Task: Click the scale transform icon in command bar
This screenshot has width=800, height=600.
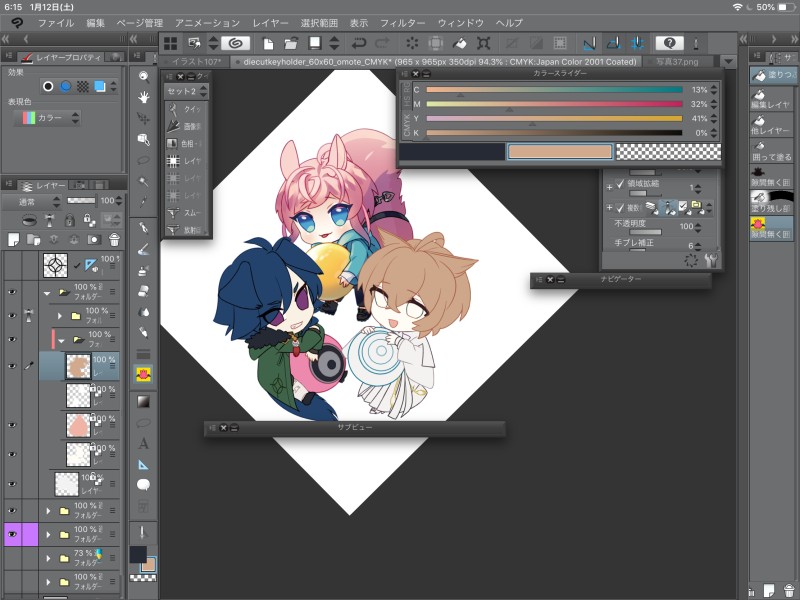Action: 483,43
